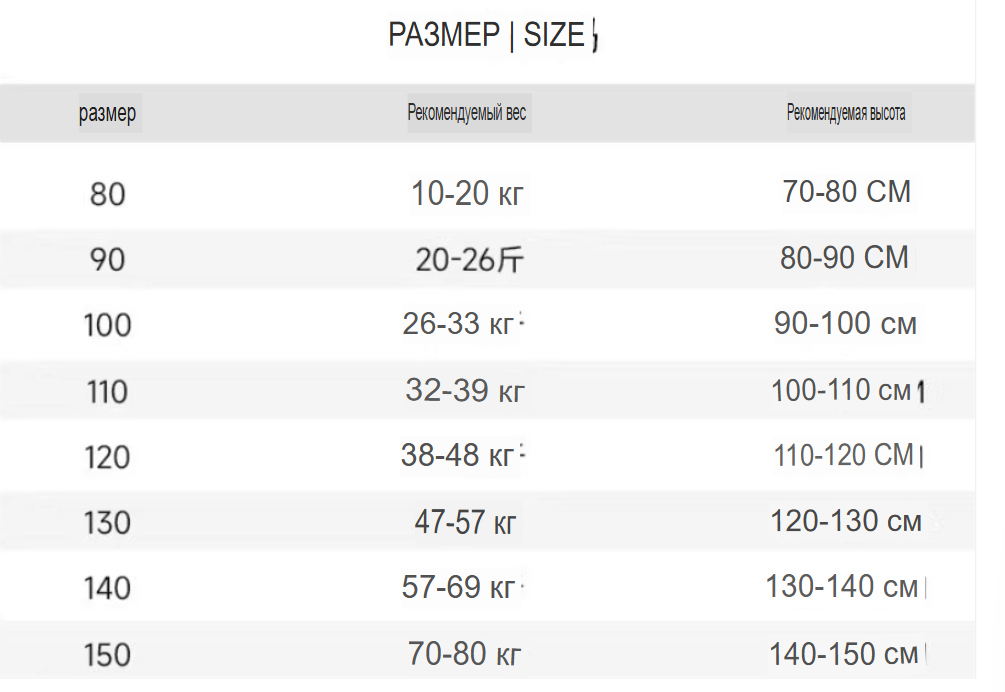Click size 130 cell

(108, 523)
